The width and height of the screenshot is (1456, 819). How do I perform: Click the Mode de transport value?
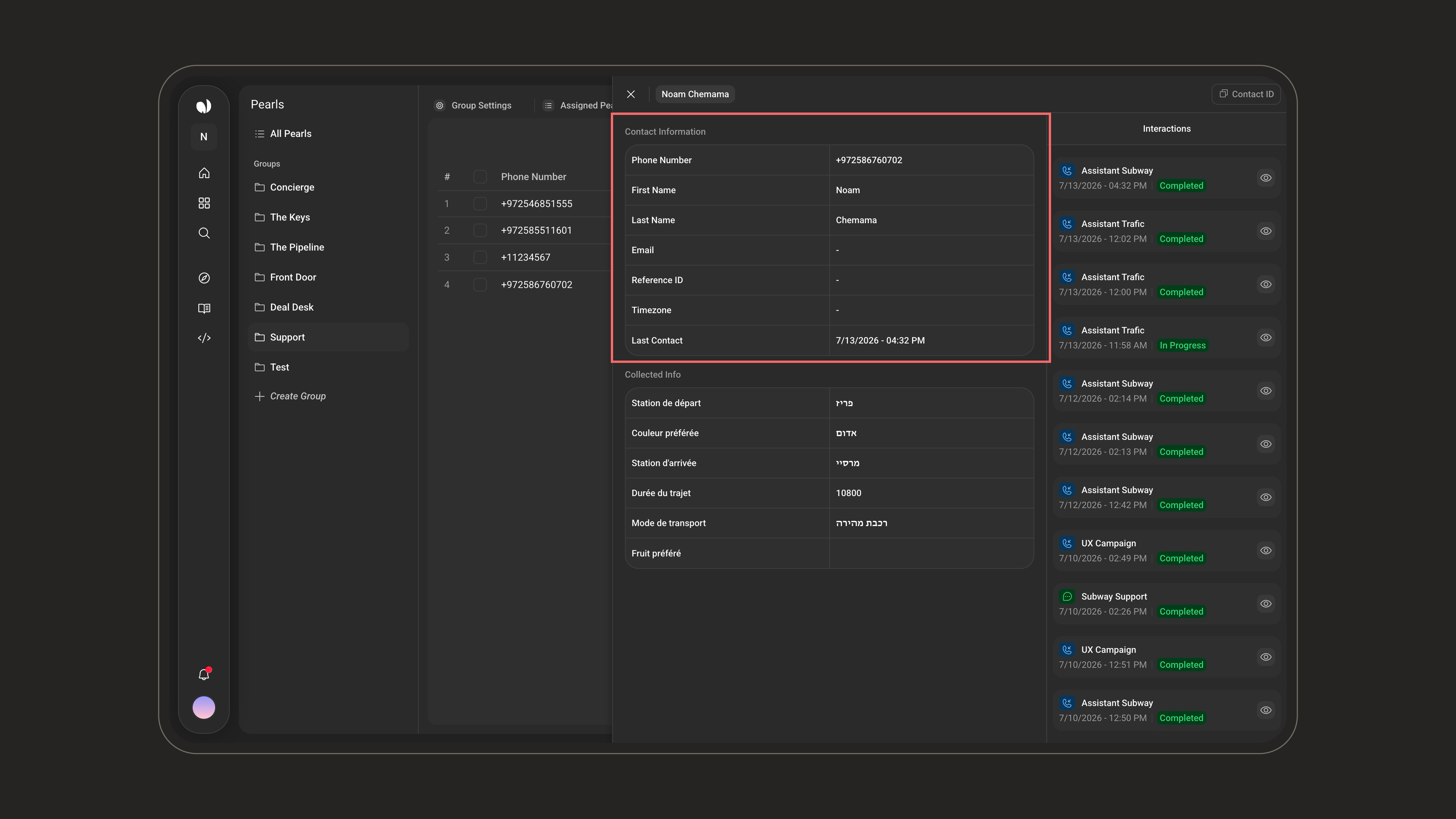(861, 523)
